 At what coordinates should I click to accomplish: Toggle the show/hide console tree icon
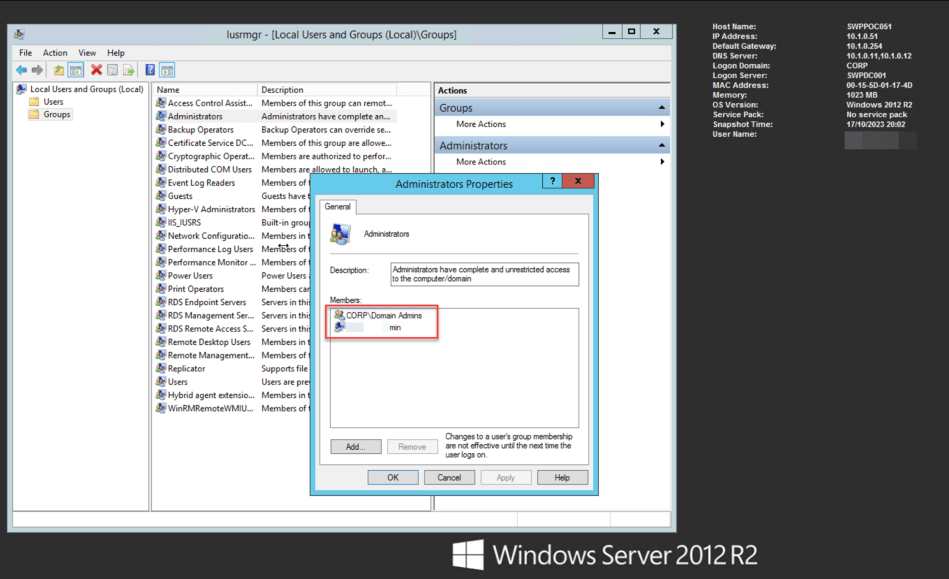pyautogui.click(x=76, y=70)
